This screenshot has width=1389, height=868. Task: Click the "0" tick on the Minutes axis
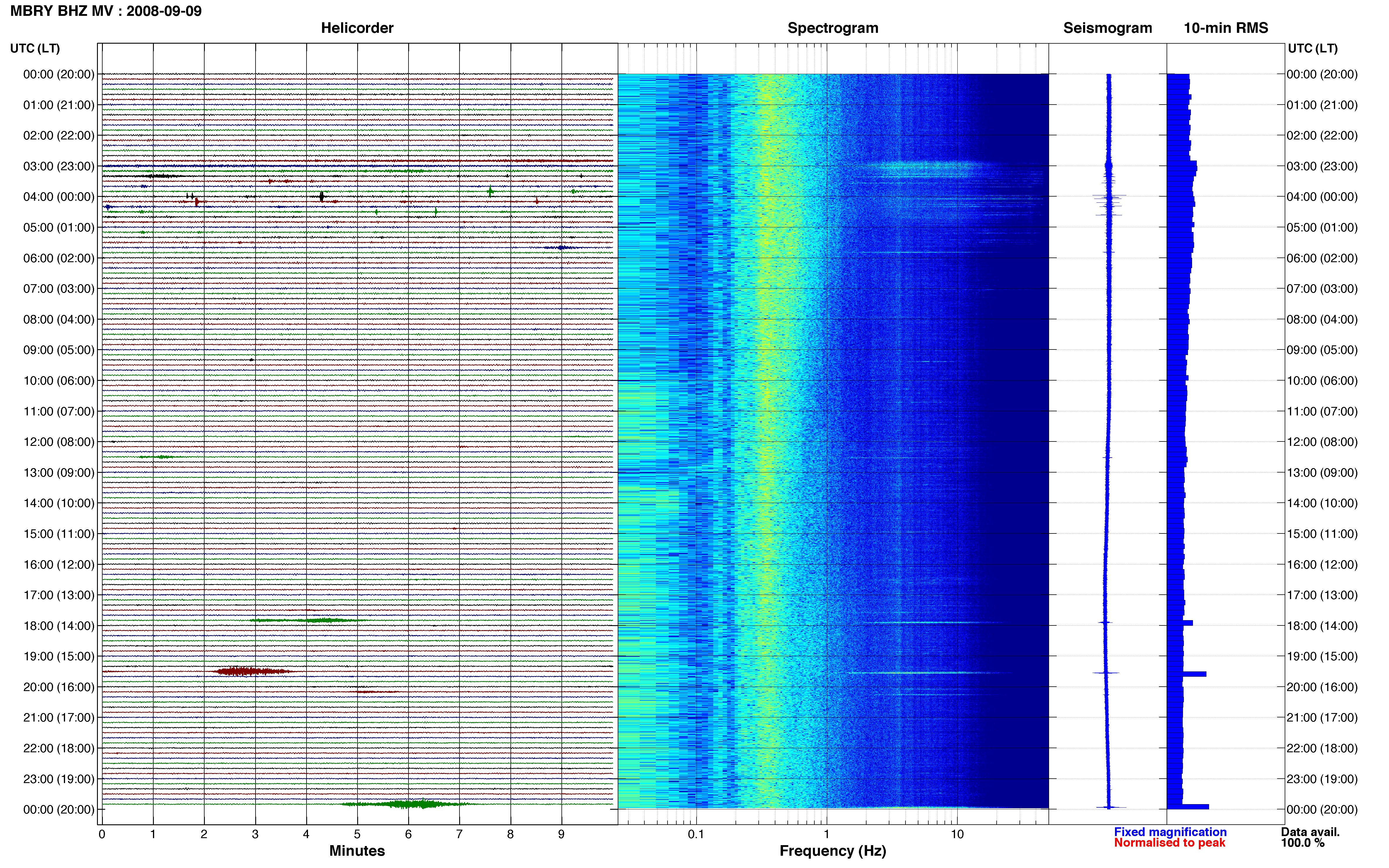[102, 834]
